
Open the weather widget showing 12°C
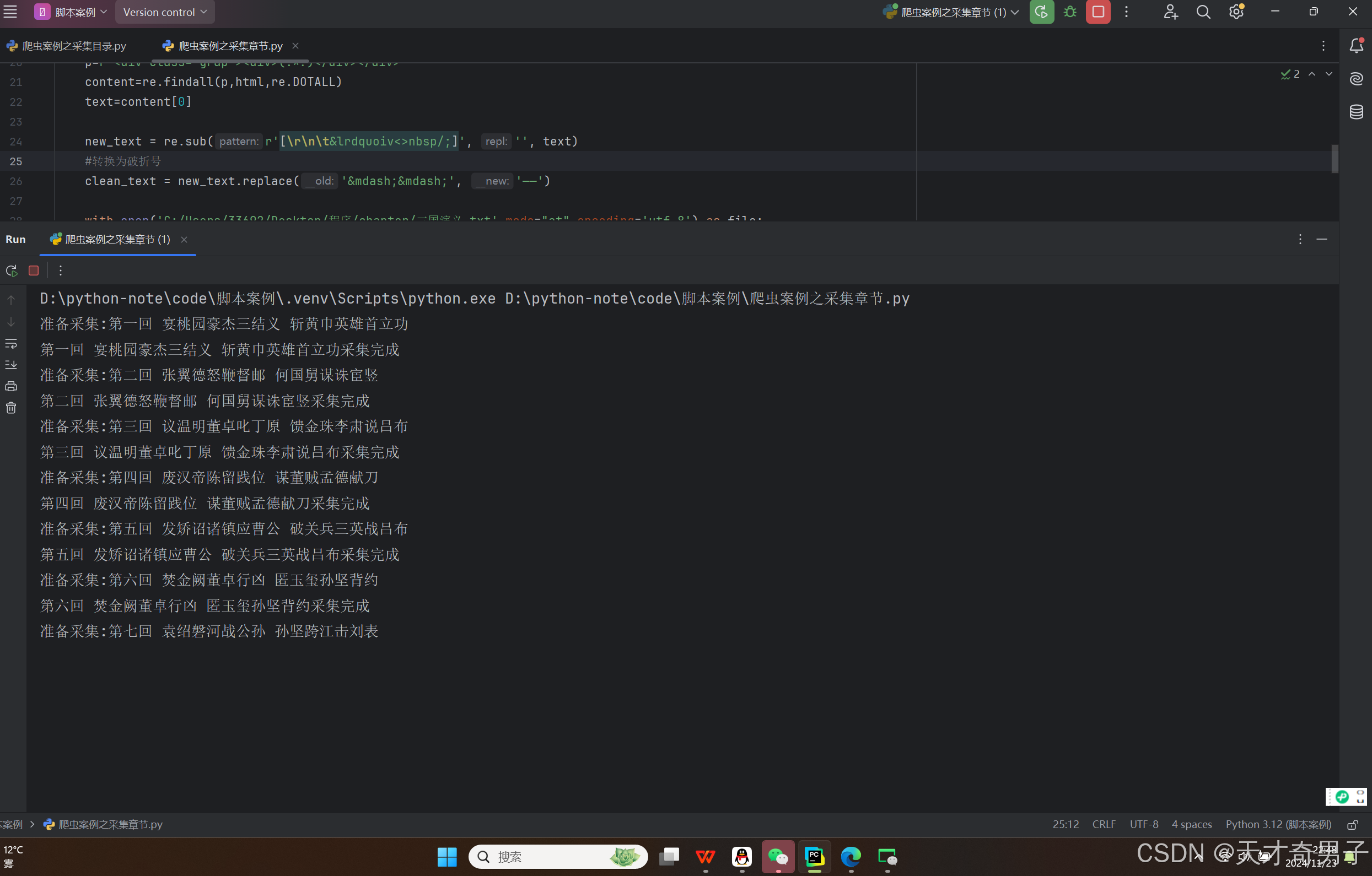tap(14, 857)
